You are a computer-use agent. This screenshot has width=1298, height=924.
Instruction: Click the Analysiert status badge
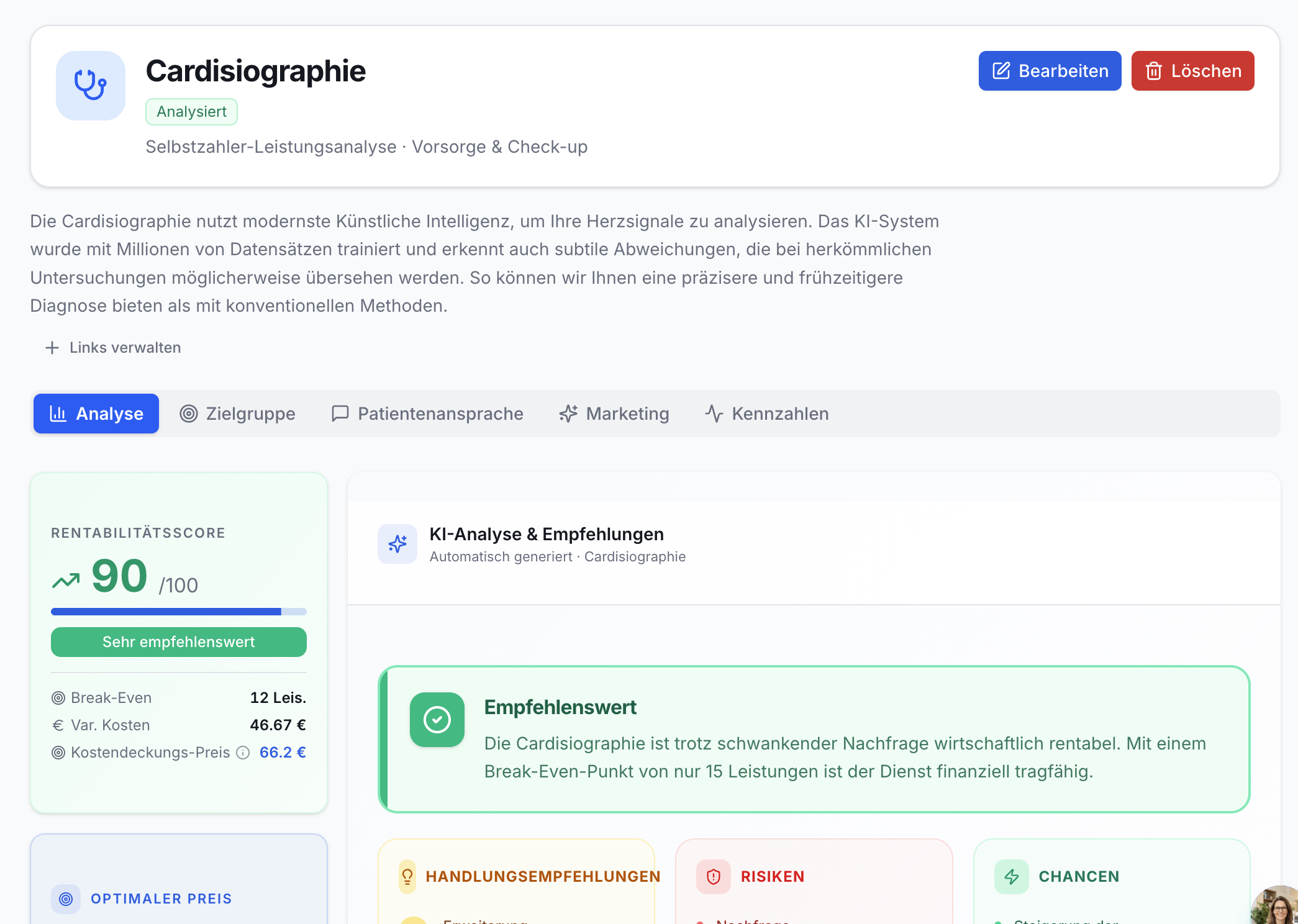191,112
